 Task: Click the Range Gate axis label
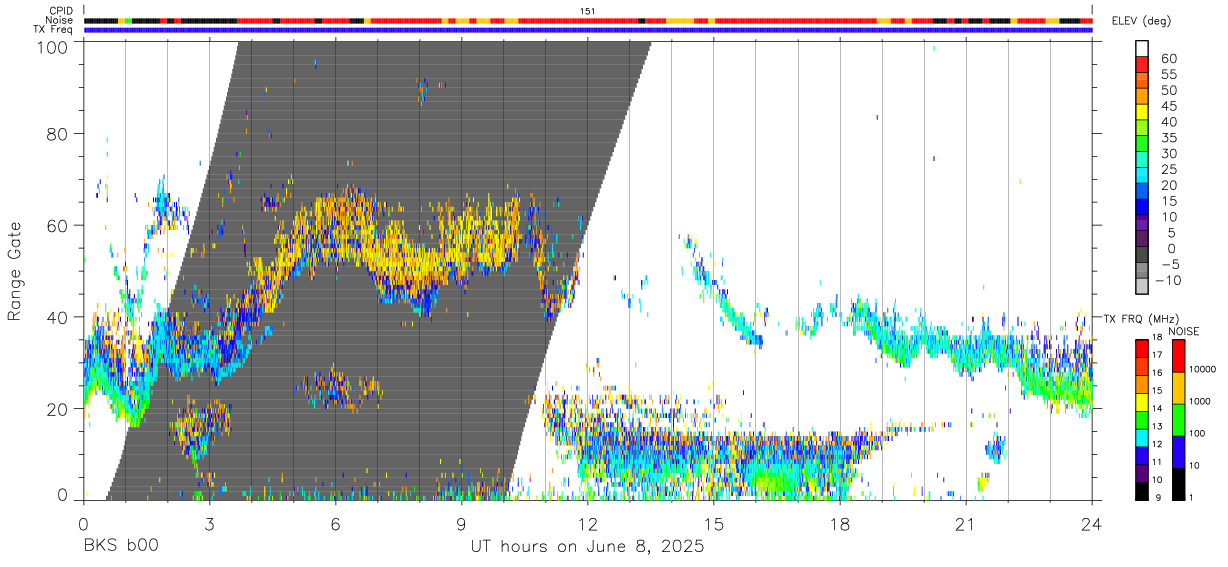(x=16, y=271)
